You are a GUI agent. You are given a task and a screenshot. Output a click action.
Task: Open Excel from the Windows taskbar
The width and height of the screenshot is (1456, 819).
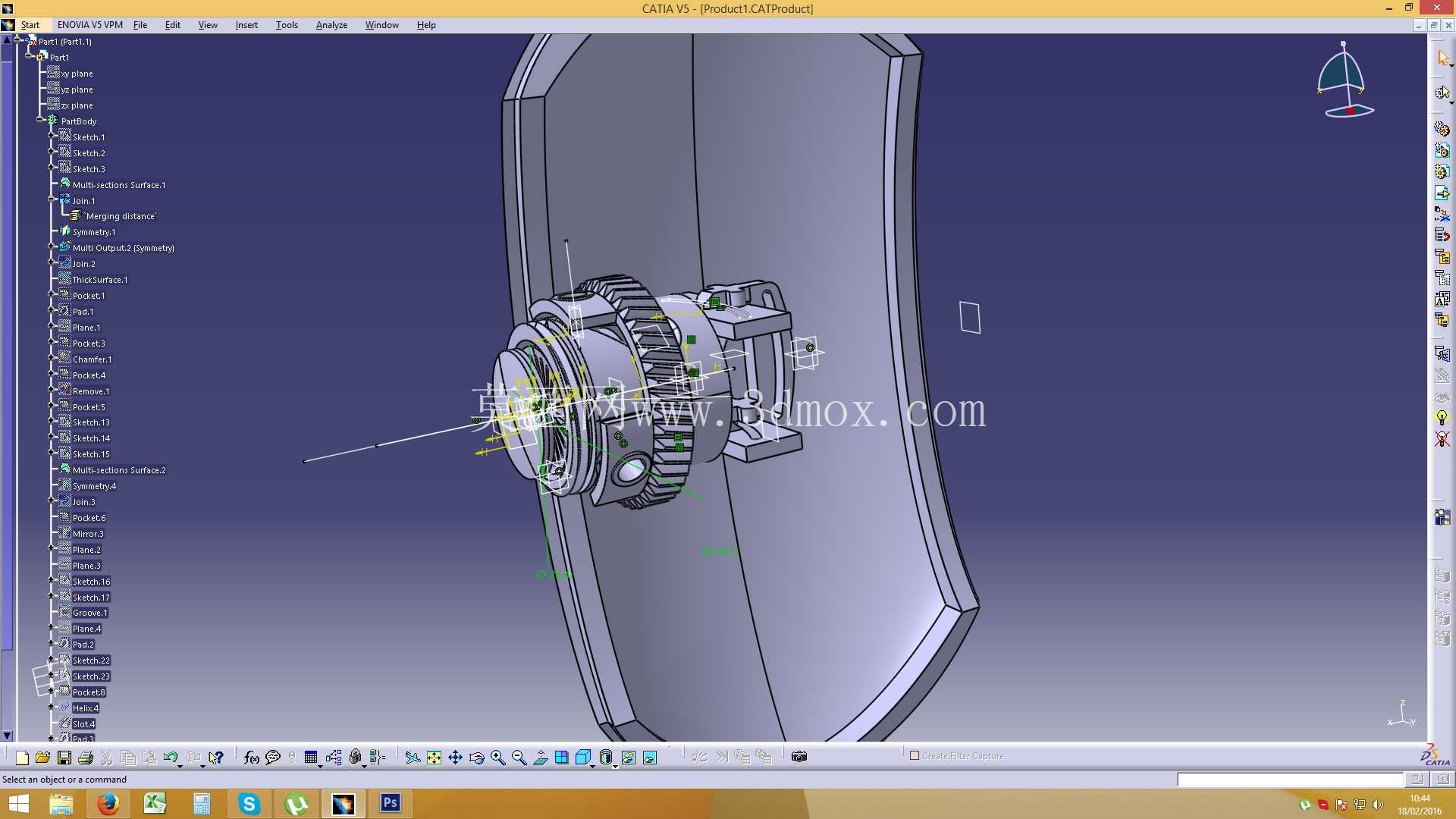[x=155, y=804]
